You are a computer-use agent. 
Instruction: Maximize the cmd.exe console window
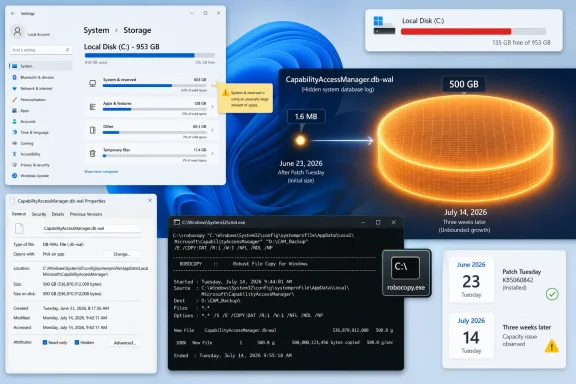(x=378, y=222)
